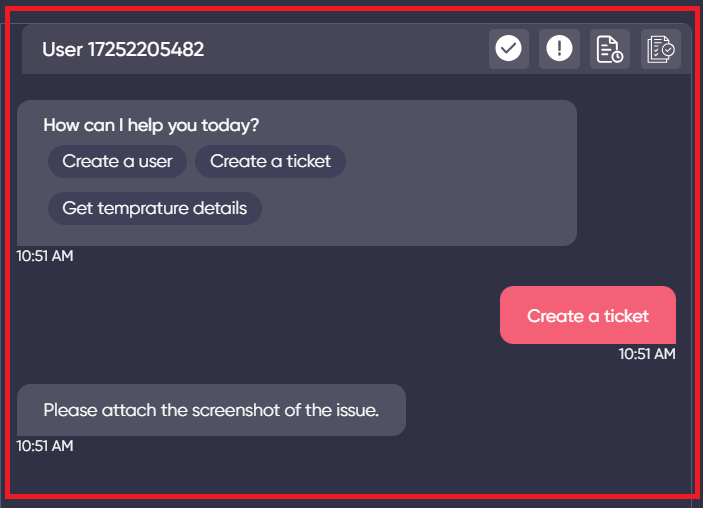Click 'How can I help you today?' text
Screen dimensions: 703x508
point(151,126)
